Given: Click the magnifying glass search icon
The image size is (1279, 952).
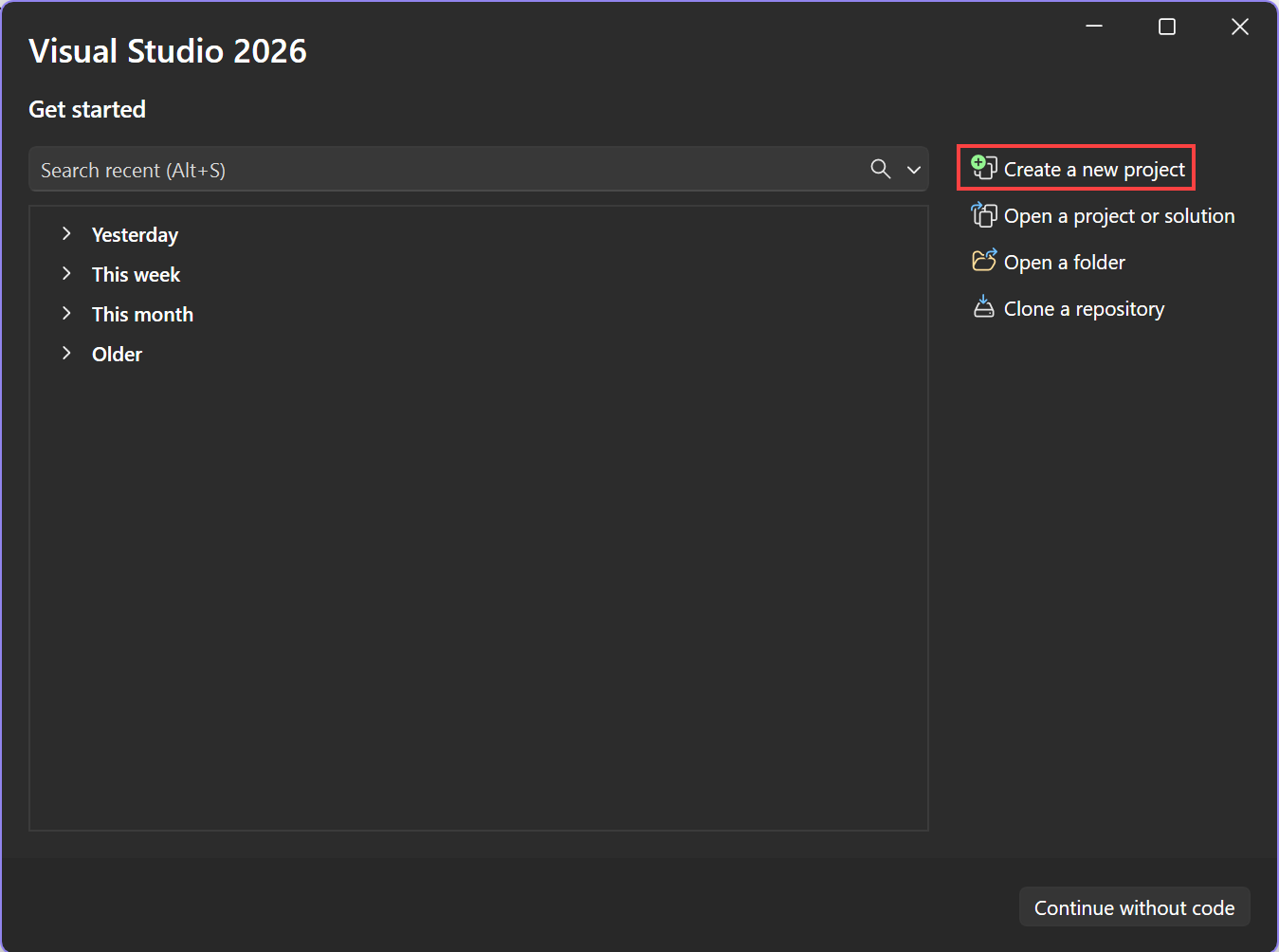Looking at the screenshot, I should (x=880, y=169).
